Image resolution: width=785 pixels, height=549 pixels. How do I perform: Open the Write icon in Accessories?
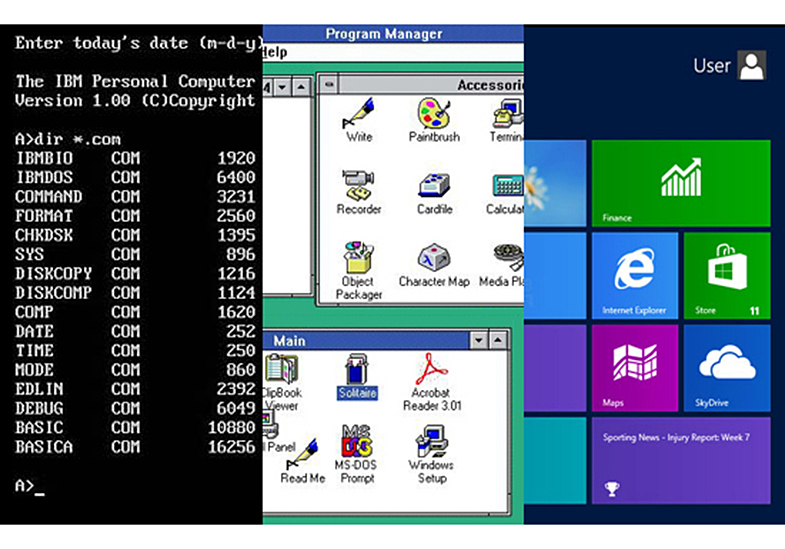click(358, 120)
